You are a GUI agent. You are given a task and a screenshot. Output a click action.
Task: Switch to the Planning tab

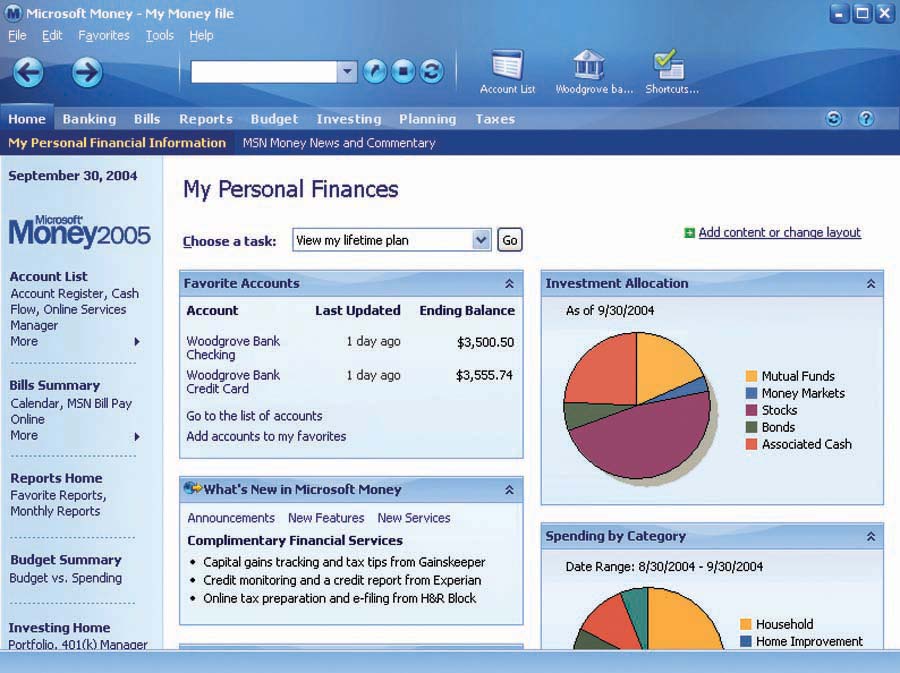pos(428,119)
